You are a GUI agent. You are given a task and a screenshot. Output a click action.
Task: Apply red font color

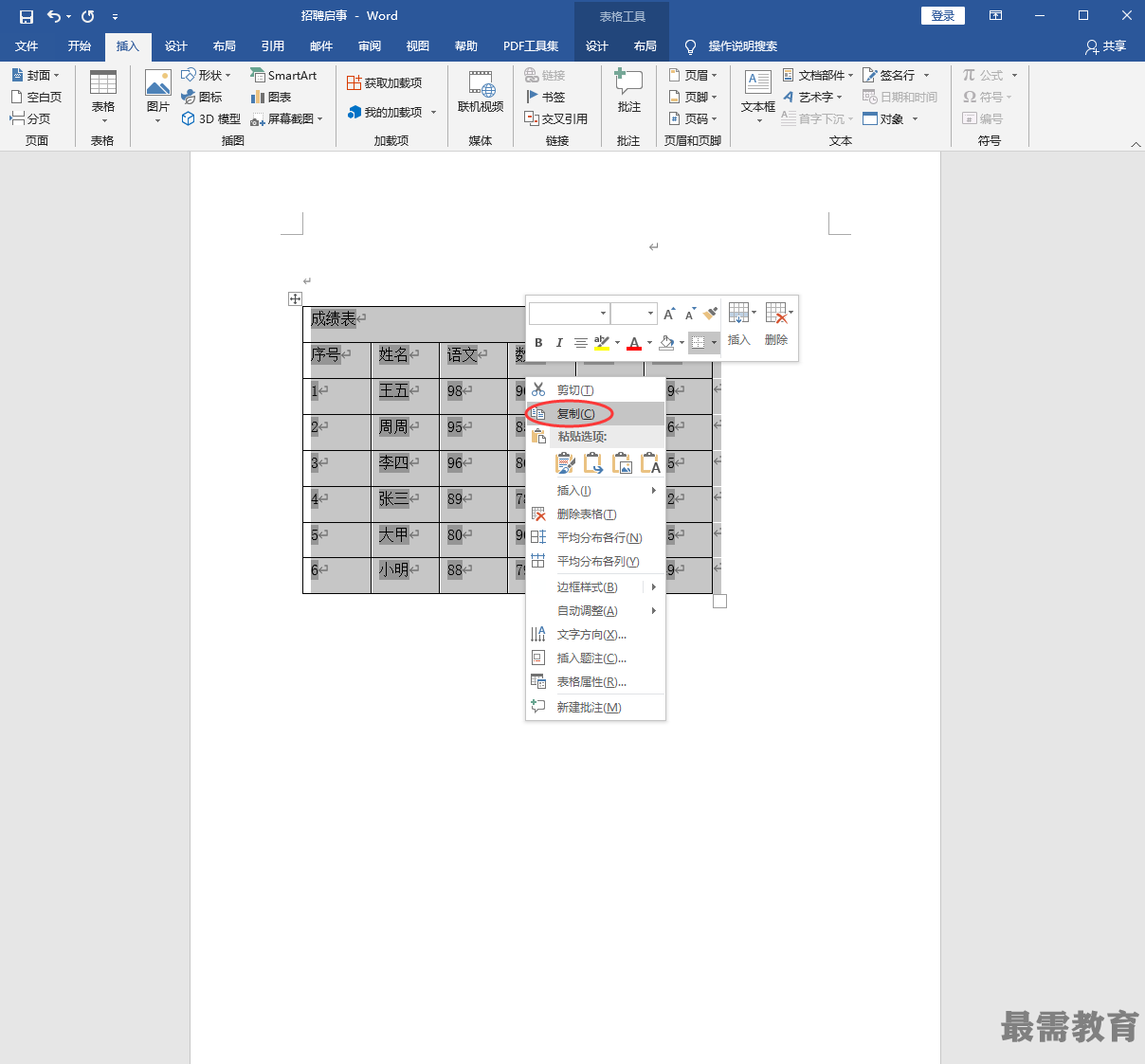pyautogui.click(x=635, y=342)
